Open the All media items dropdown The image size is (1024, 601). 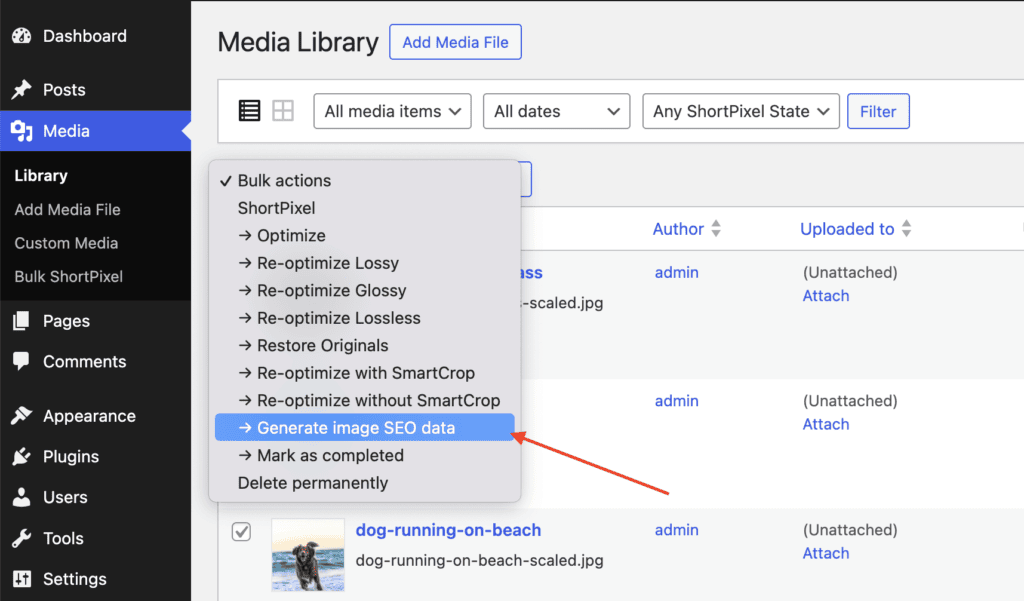[x=392, y=111]
